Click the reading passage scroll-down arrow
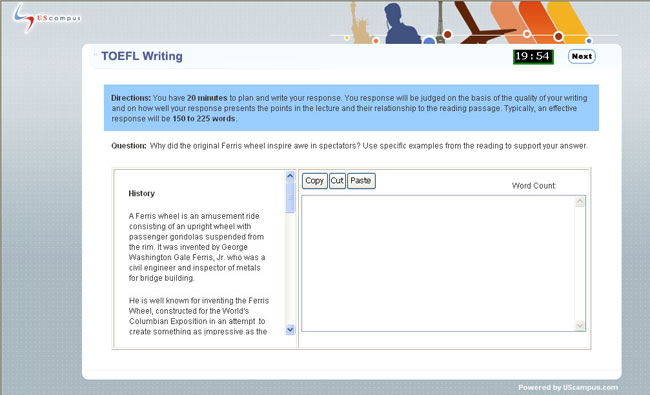650x395 pixels. [290, 330]
